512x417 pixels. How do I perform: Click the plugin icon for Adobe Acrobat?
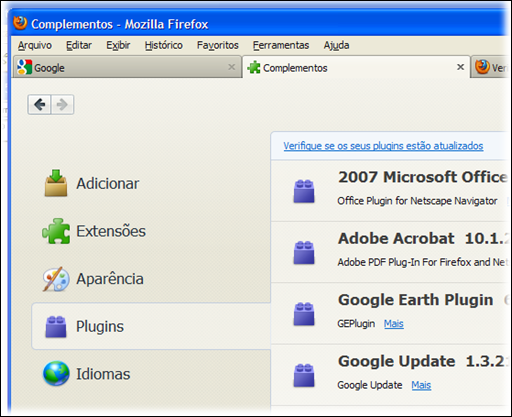click(304, 252)
